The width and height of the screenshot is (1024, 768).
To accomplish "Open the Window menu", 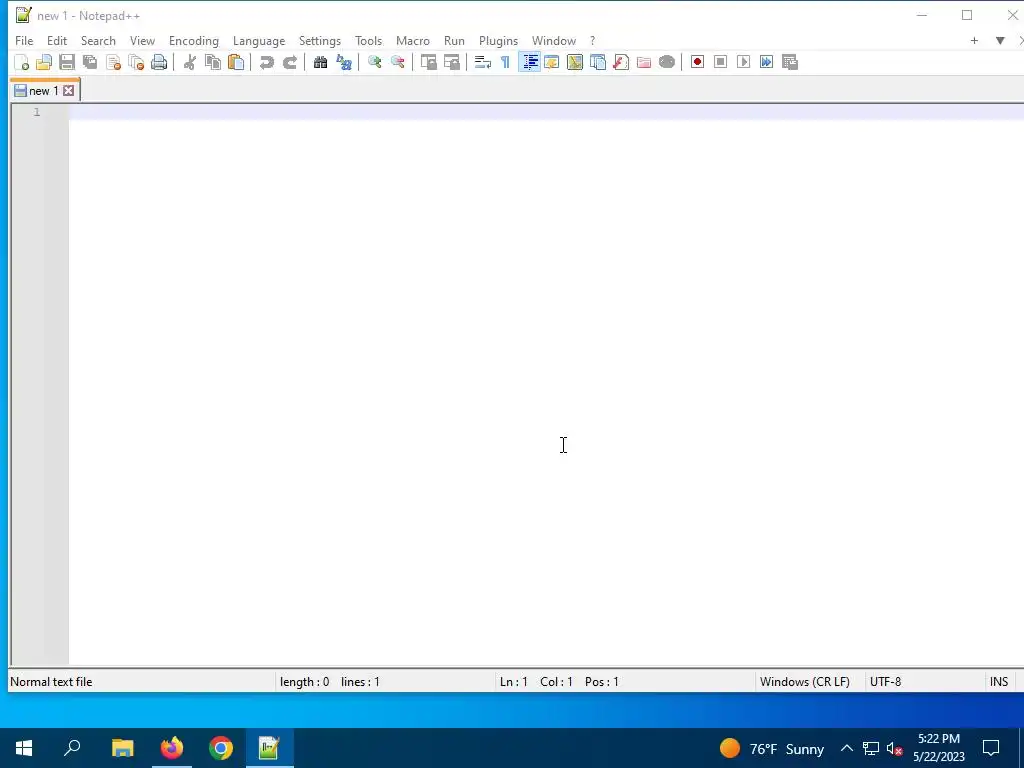I will [554, 40].
